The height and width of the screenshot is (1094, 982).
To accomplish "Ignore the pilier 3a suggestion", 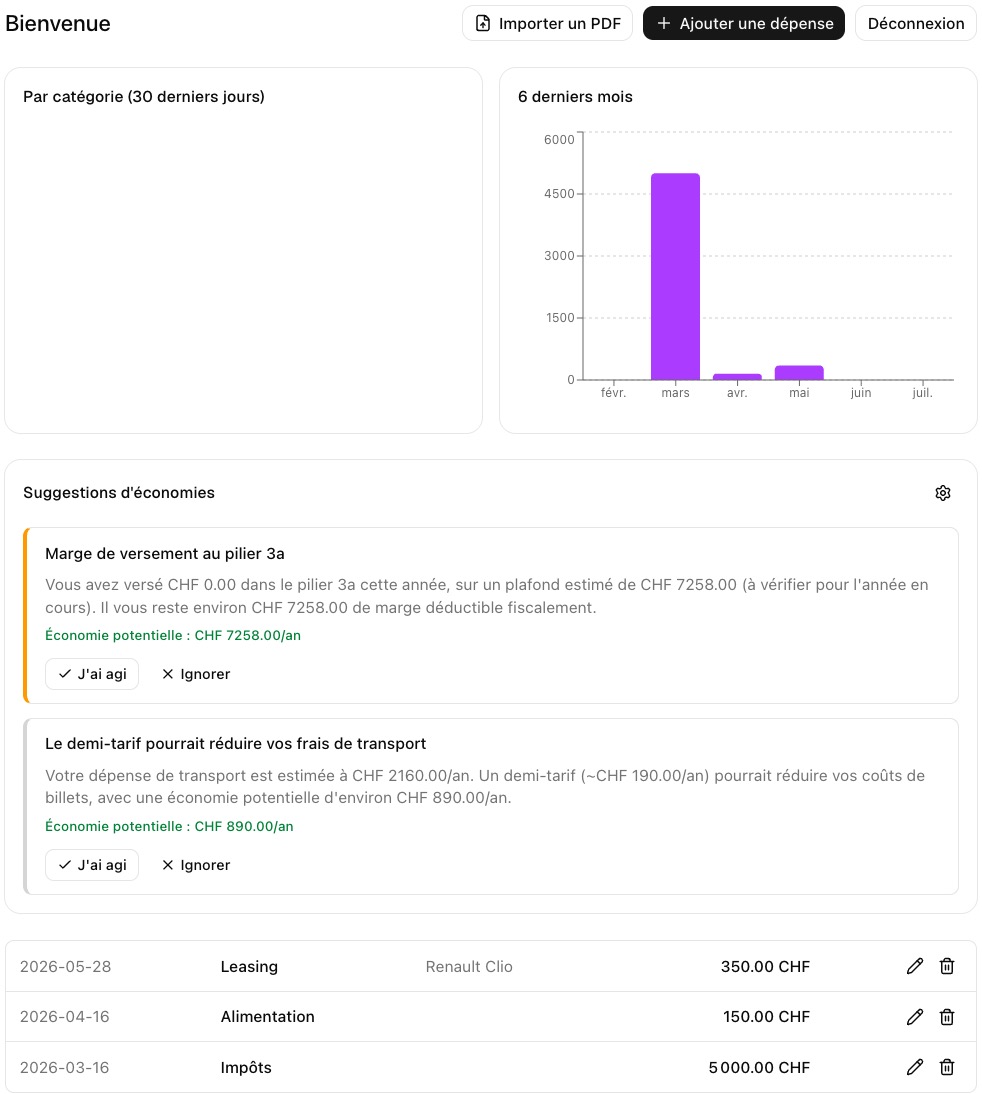I will click(x=195, y=674).
